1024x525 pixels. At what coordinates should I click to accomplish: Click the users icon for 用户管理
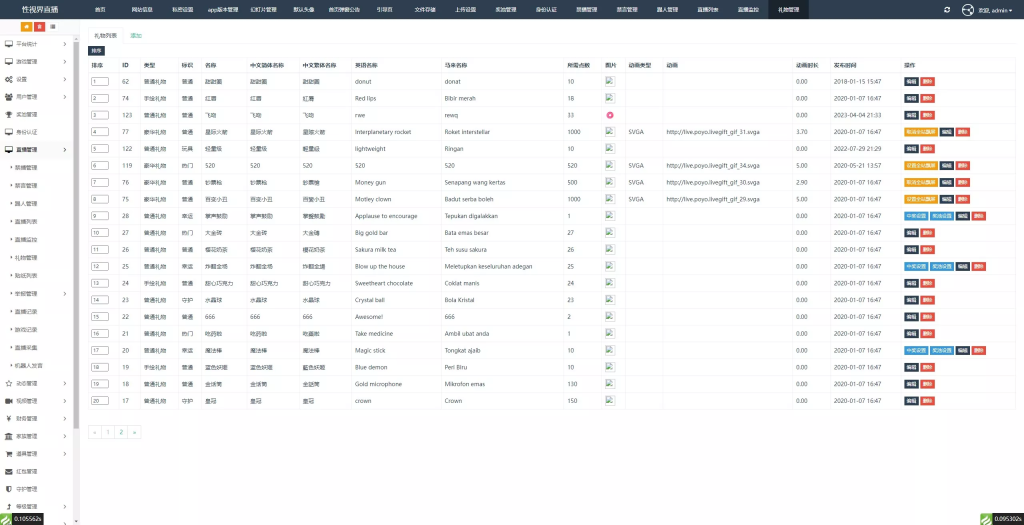pos(8,97)
